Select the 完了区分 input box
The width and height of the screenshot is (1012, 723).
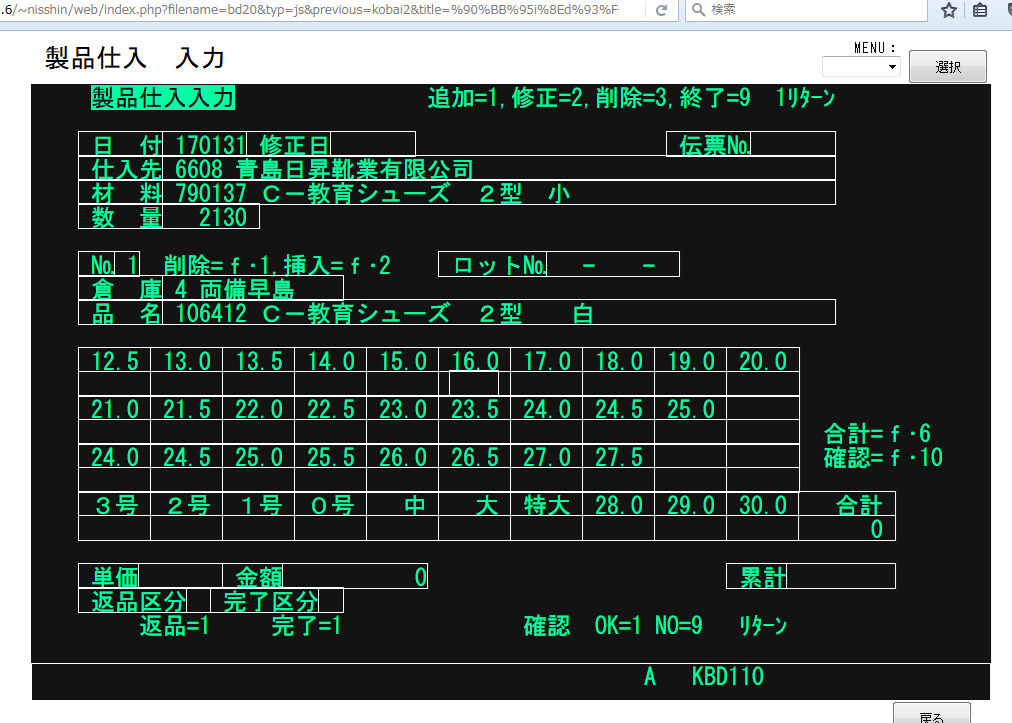[331, 601]
